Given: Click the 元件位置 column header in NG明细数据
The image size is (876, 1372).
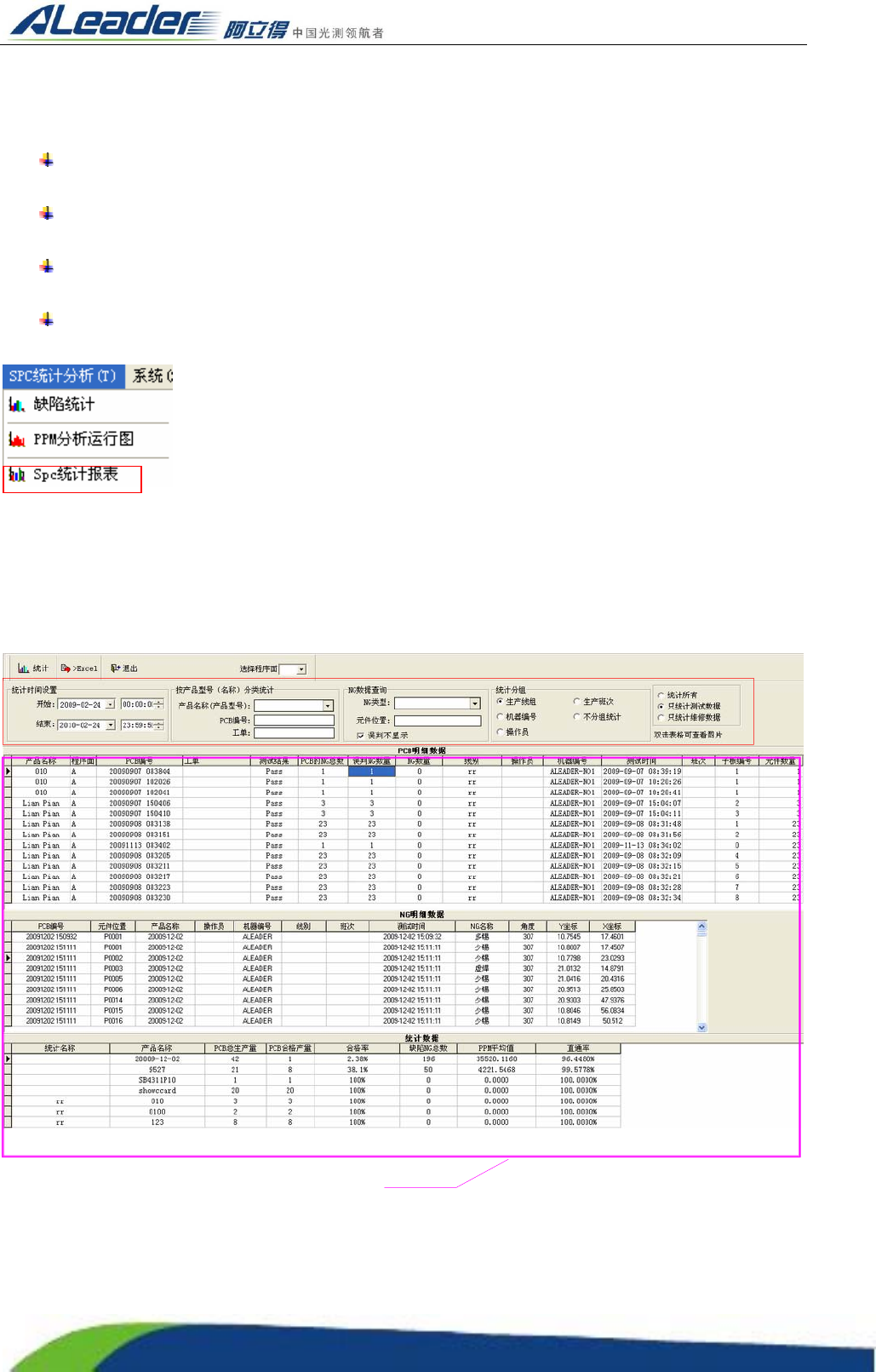Looking at the screenshot, I should point(112,927).
